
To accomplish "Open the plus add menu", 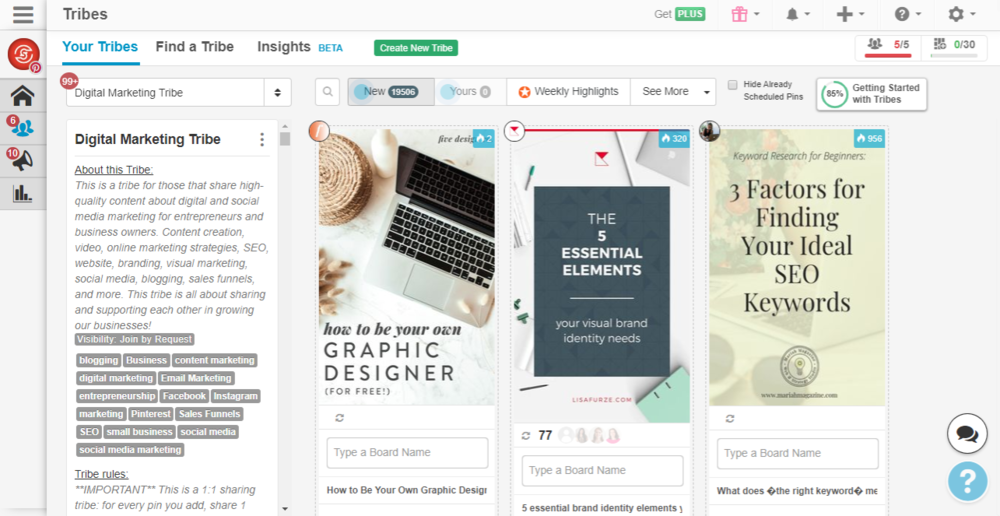I will (x=852, y=14).
